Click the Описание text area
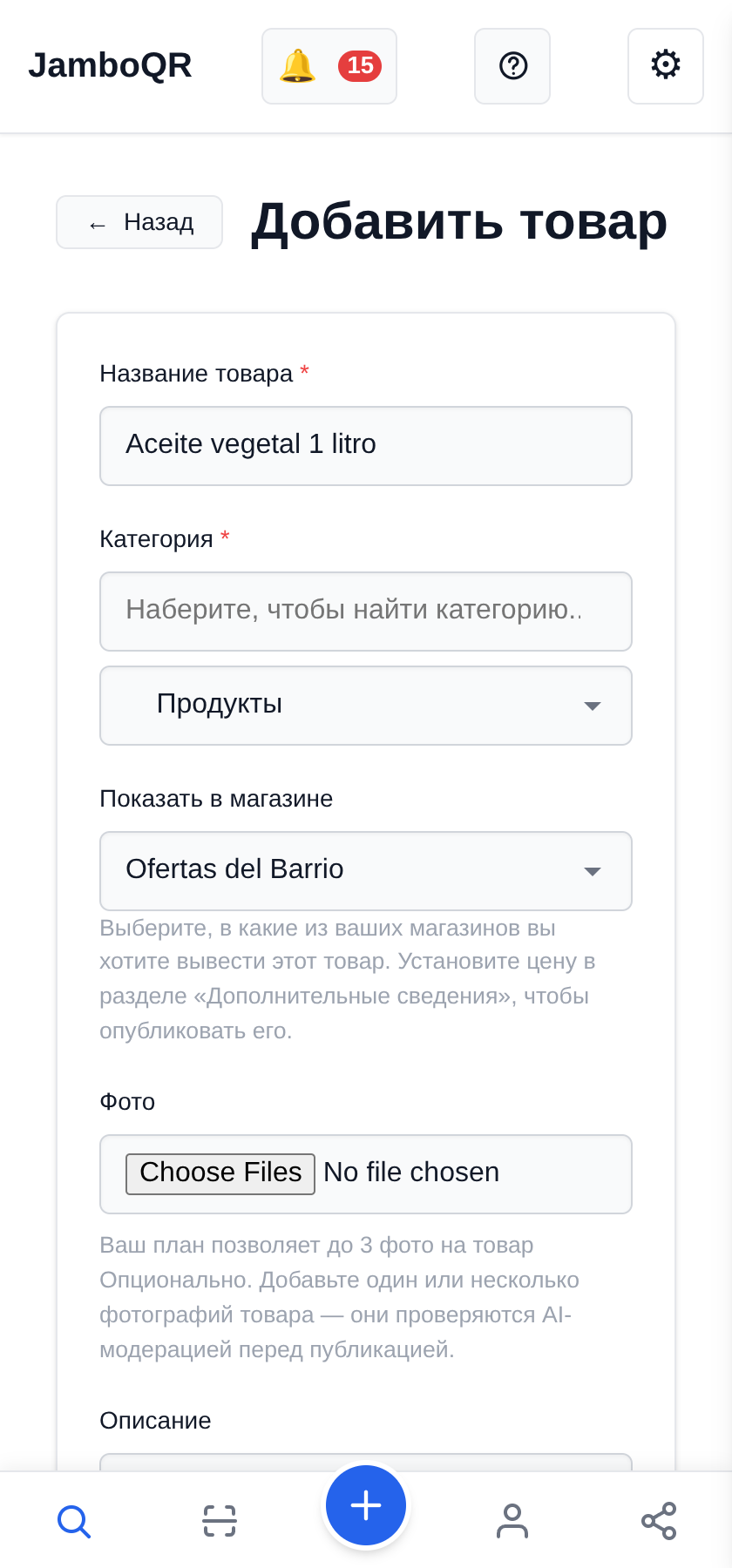The height and width of the screenshot is (1568, 732). (x=366, y=1463)
